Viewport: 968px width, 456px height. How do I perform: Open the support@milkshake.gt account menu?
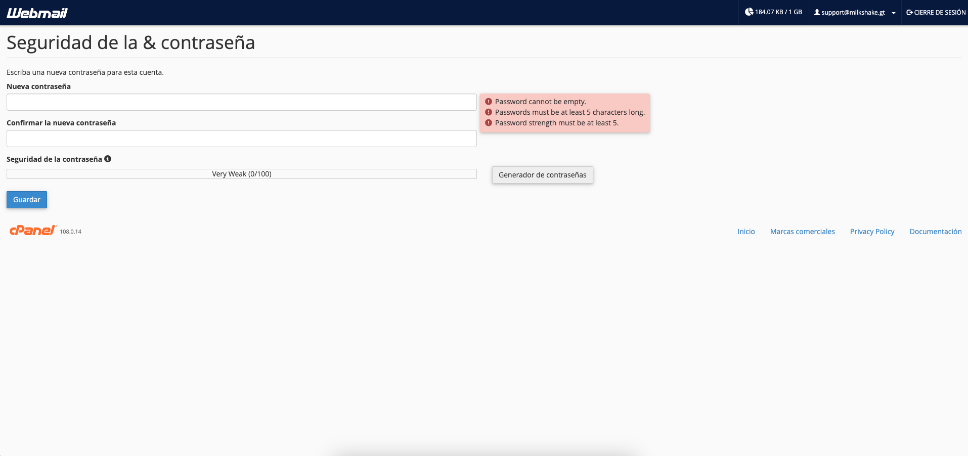pyautogui.click(x=854, y=12)
